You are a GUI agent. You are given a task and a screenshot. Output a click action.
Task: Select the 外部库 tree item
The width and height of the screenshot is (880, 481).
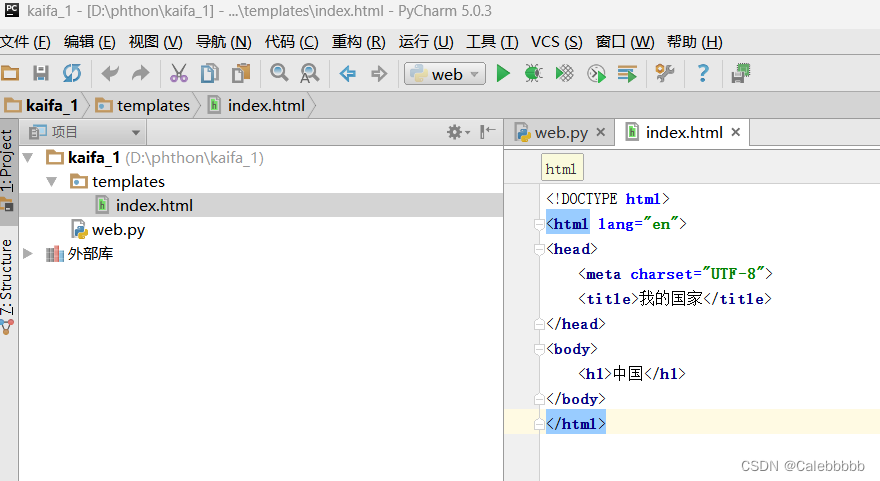[80, 254]
